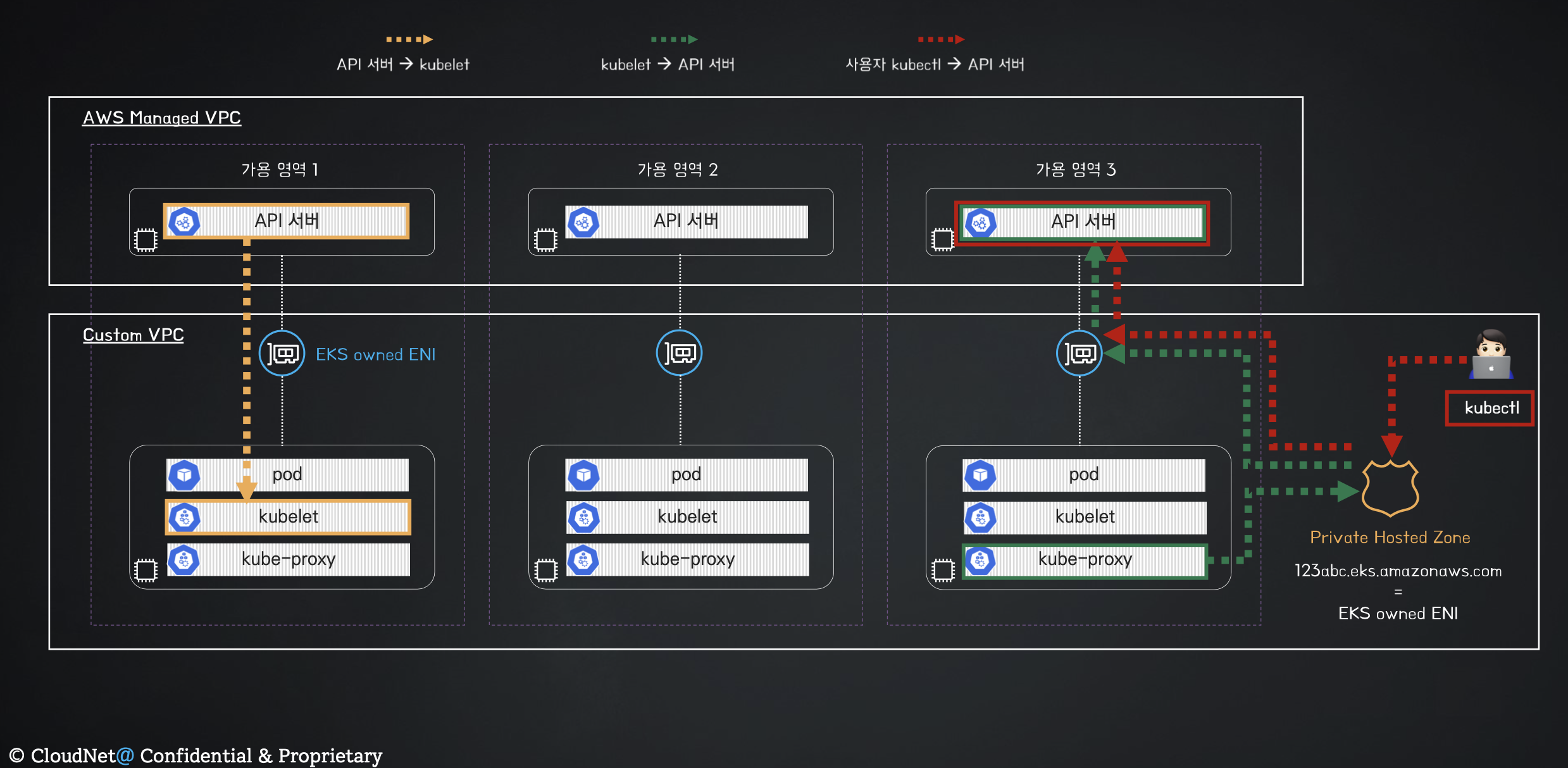Click the kube-proxy icon in zone 3

click(x=980, y=561)
